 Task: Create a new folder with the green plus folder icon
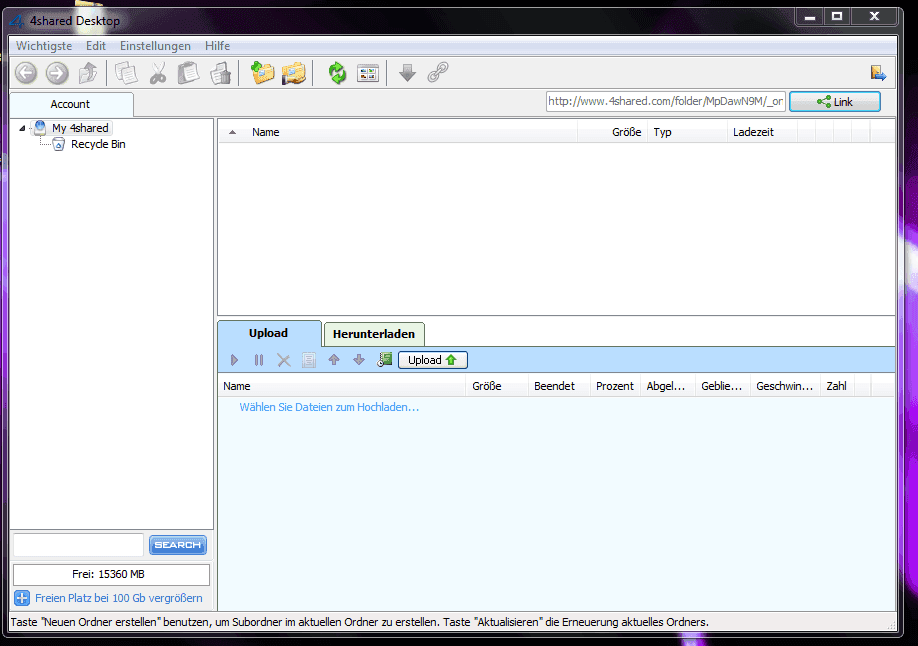[262, 73]
